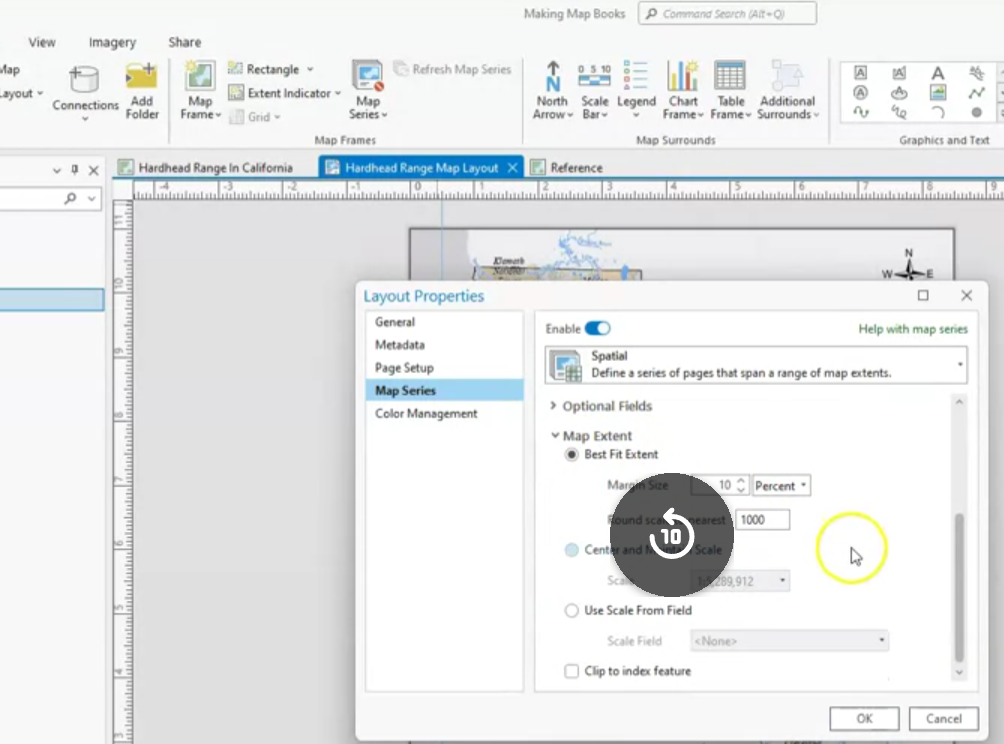The height and width of the screenshot is (744, 1004).
Task: Insert a Table Frame
Action: click(x=730, y=92)
